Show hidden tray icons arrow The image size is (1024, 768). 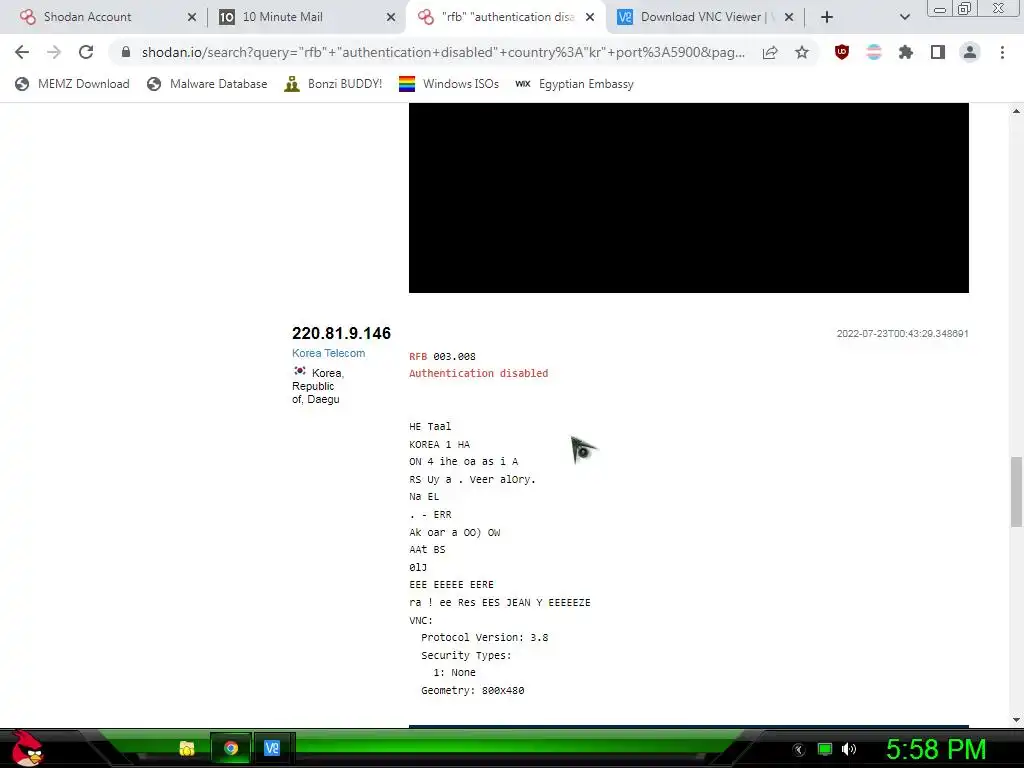coord(798,750)
